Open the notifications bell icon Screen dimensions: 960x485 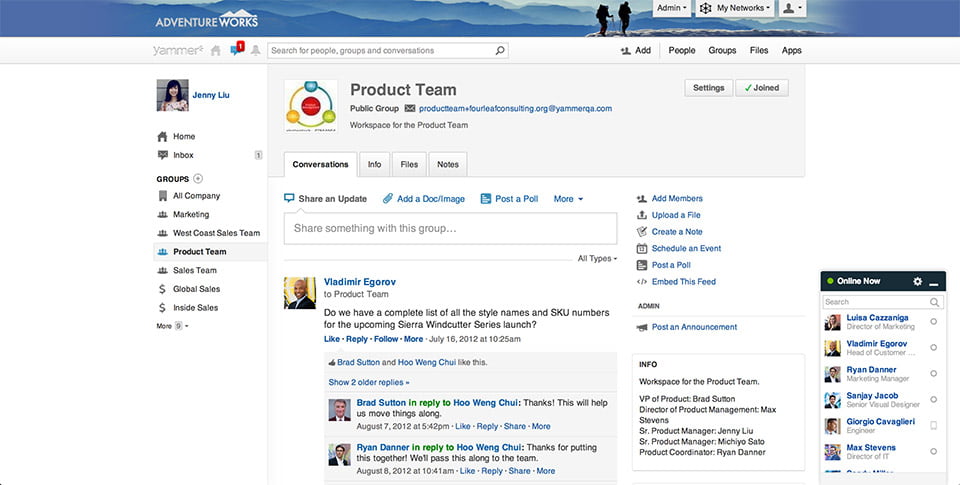256,51
